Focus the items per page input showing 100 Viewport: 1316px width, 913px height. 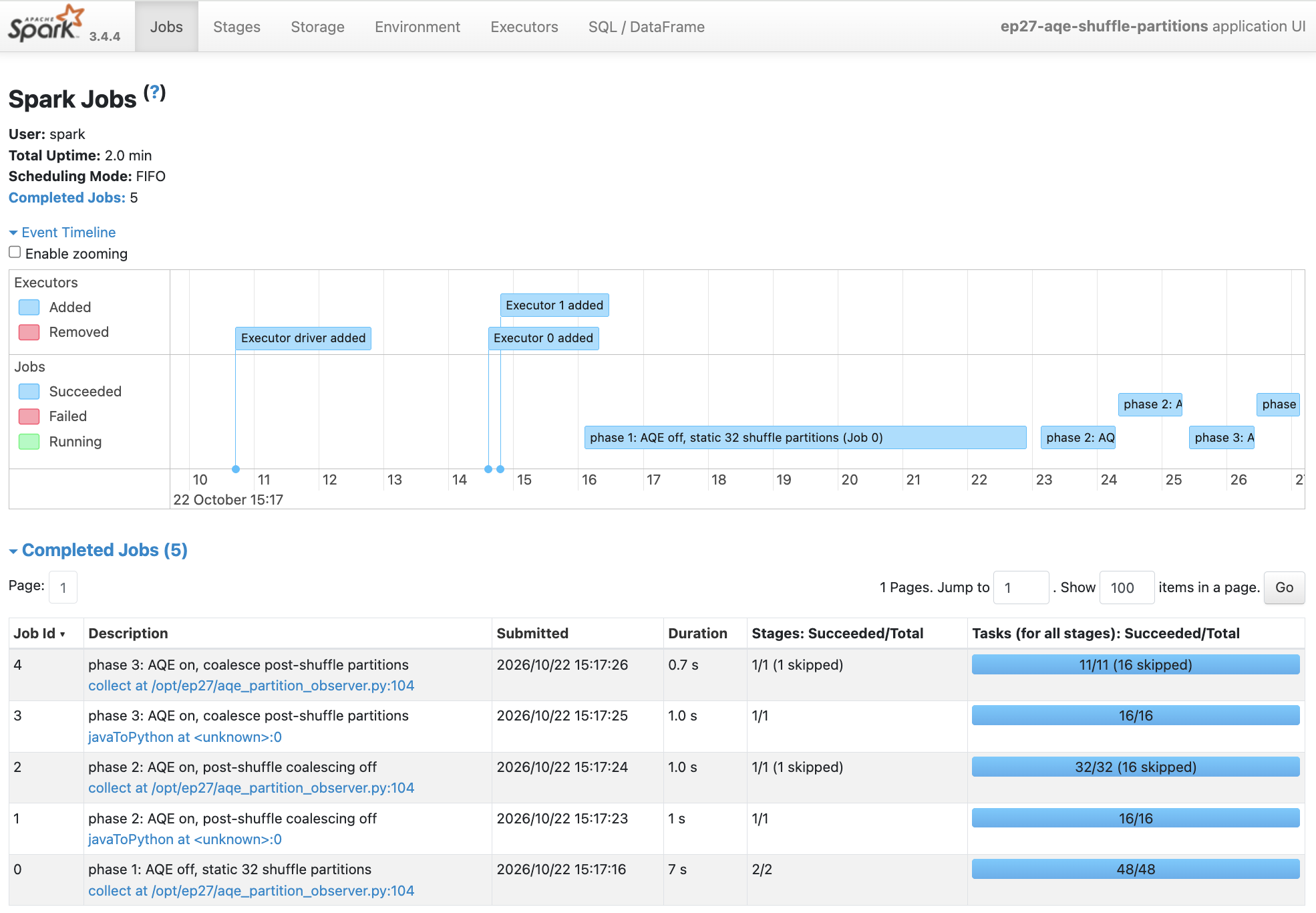coord(1127,588)
